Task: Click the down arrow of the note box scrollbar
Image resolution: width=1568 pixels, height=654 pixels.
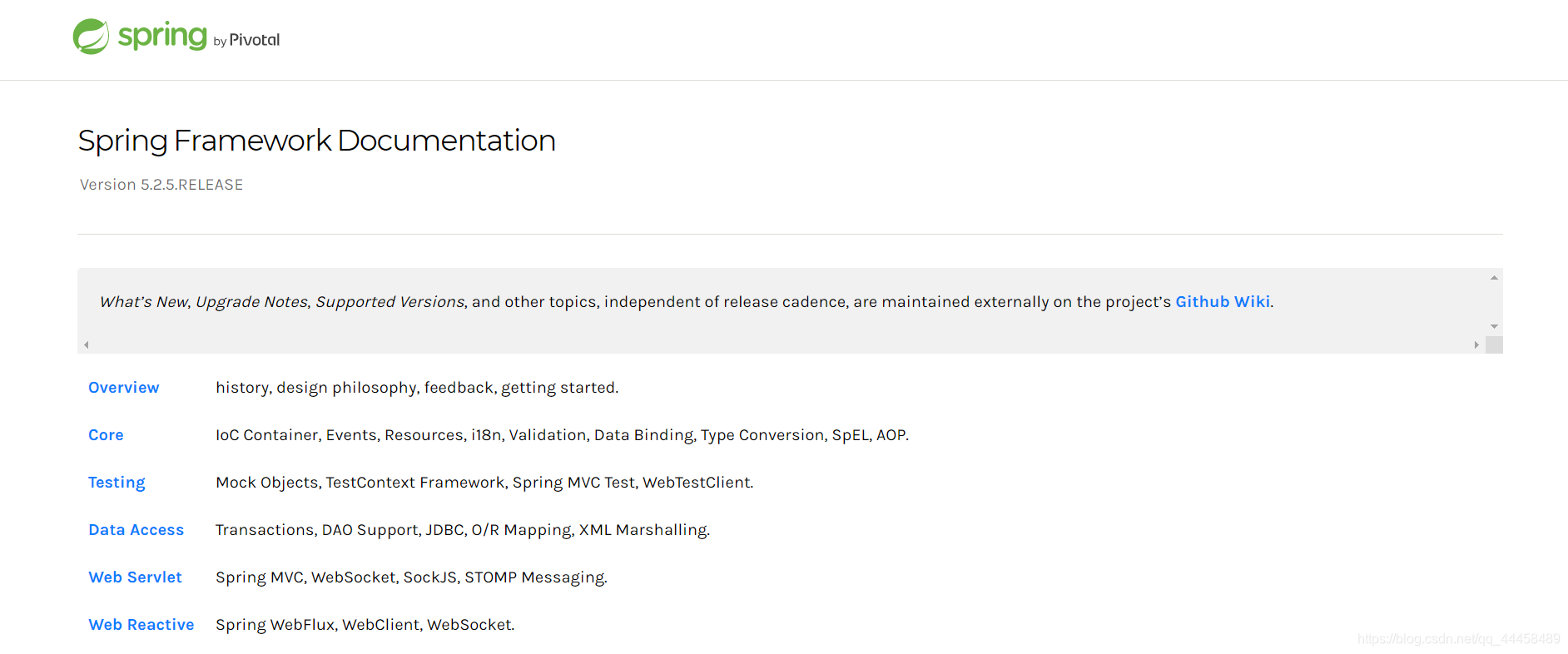Action: coord(1494,327)
